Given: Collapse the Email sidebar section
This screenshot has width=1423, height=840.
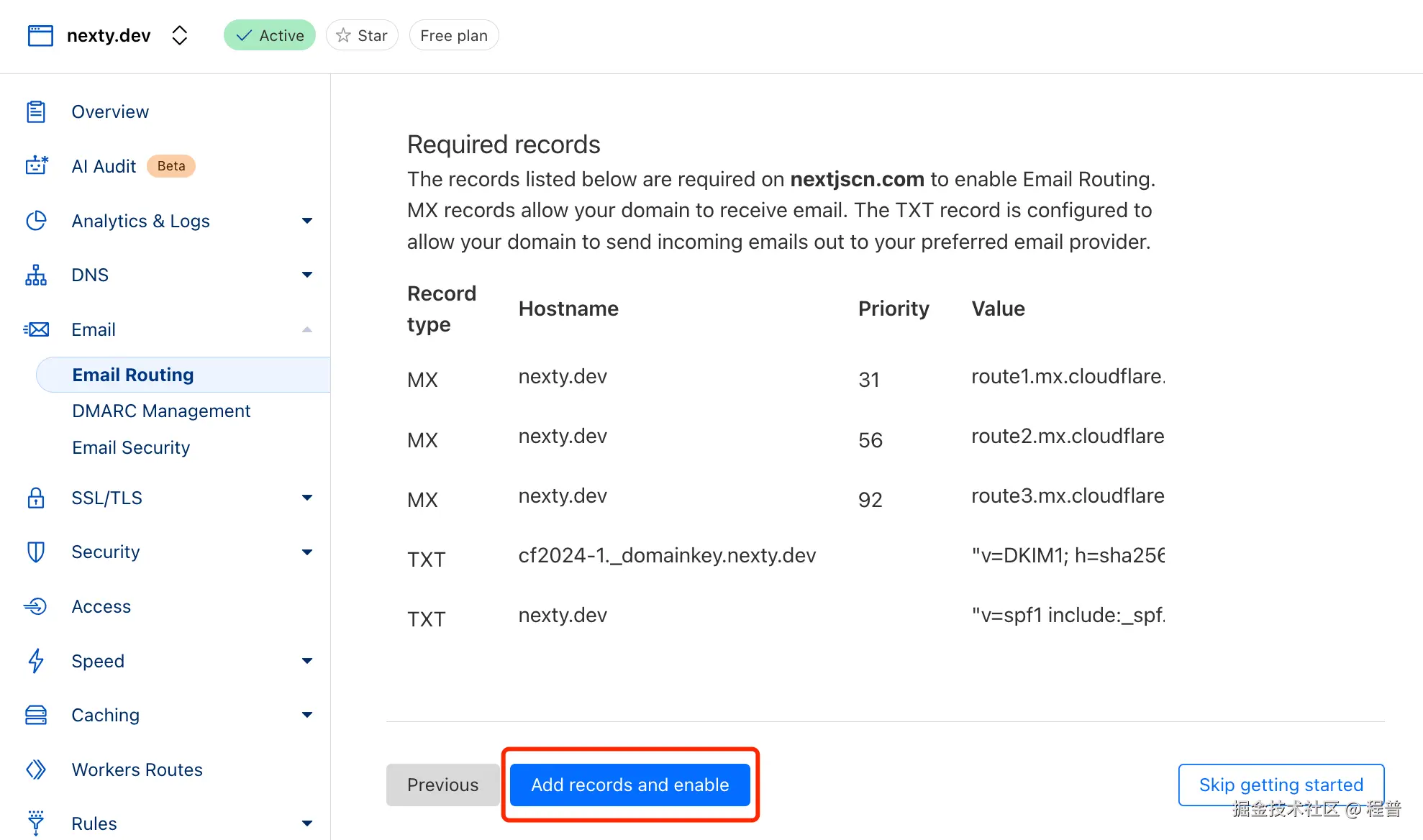Looking at the screenshot, I should (x=307, y=329).
